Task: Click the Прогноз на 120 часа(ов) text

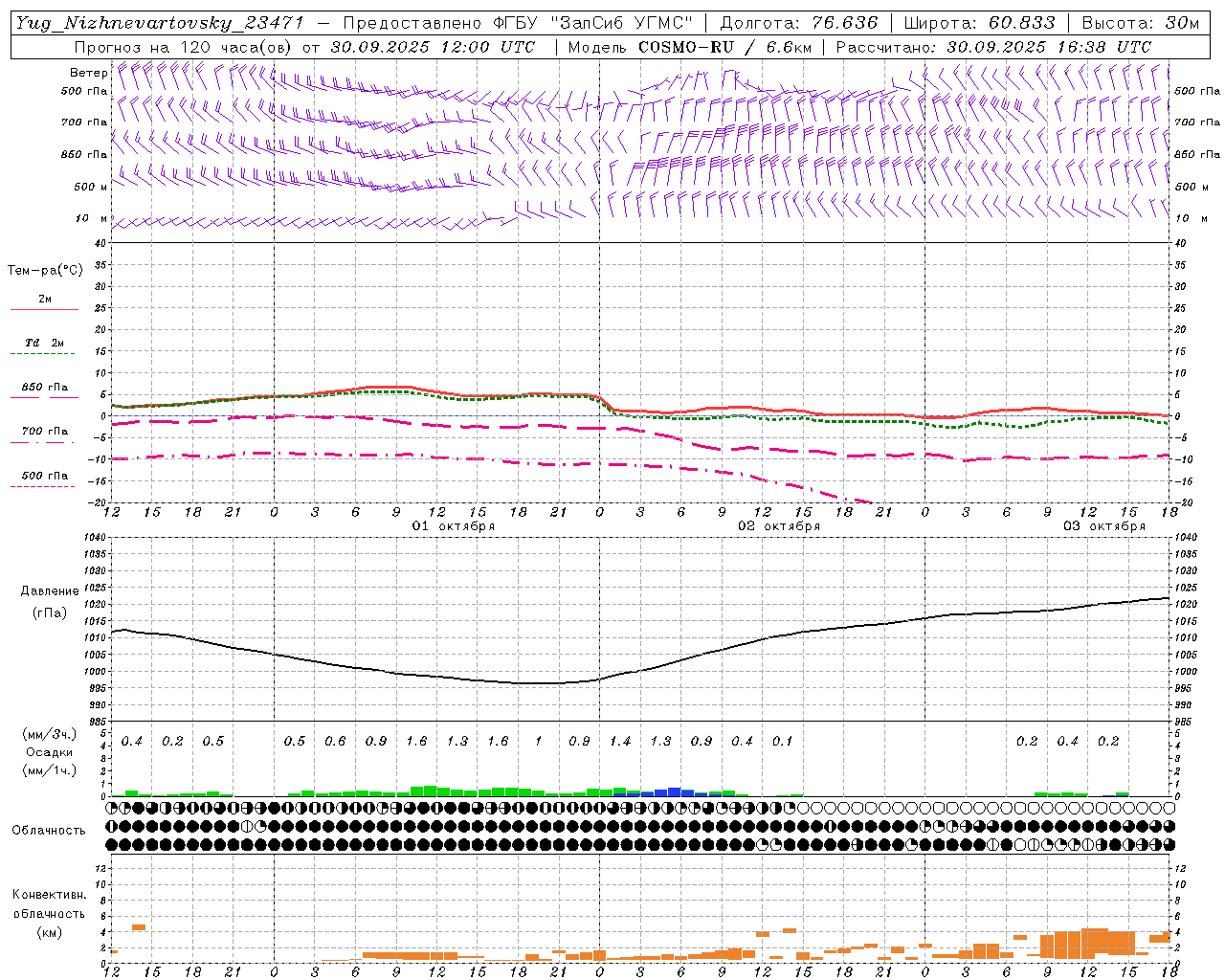Action: tap(184, 47)
